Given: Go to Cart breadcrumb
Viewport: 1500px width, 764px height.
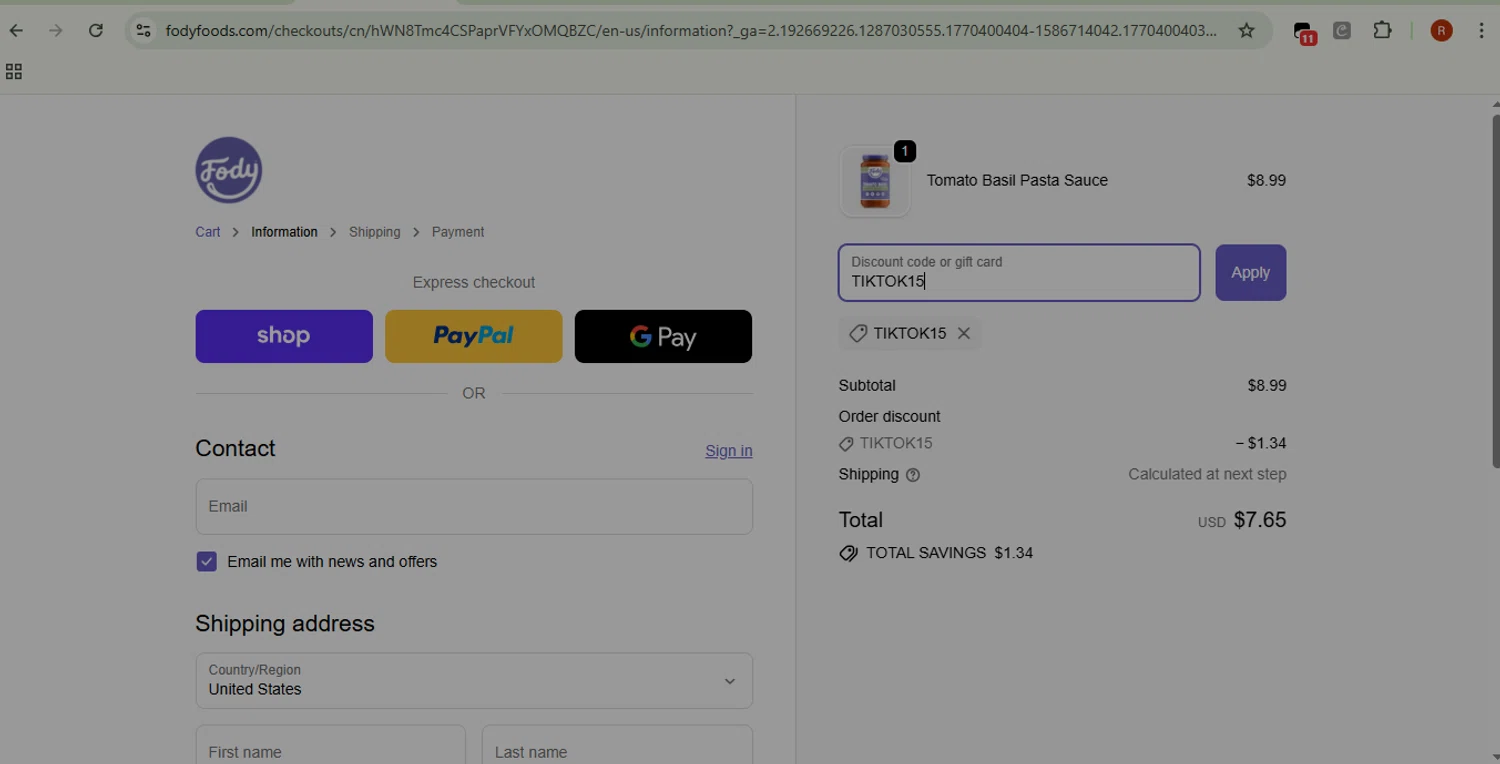Looking at the screenshot, I should pyautogui.click(x=208, y=232).
